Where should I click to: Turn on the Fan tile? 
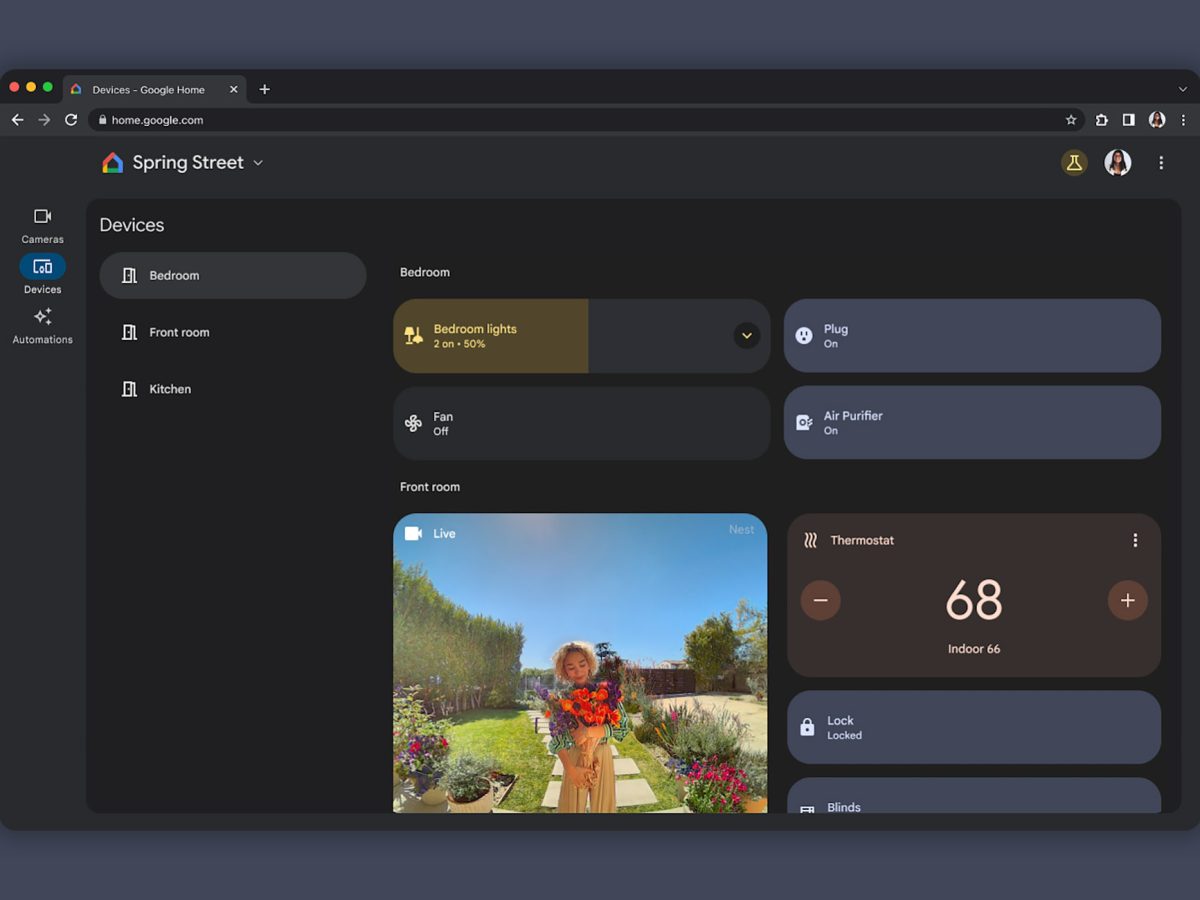[x=581, y=423]
